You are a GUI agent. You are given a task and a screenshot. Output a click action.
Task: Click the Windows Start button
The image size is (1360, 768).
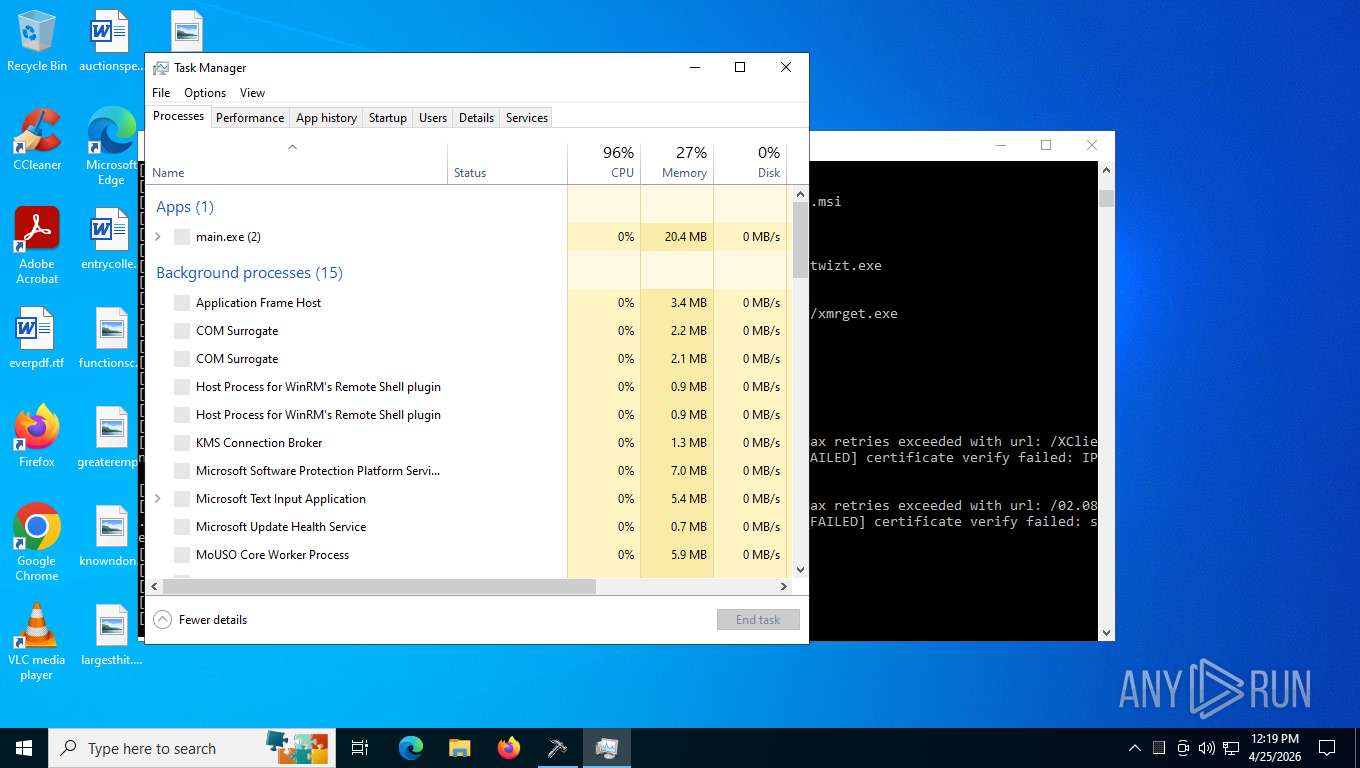point(24,748)
